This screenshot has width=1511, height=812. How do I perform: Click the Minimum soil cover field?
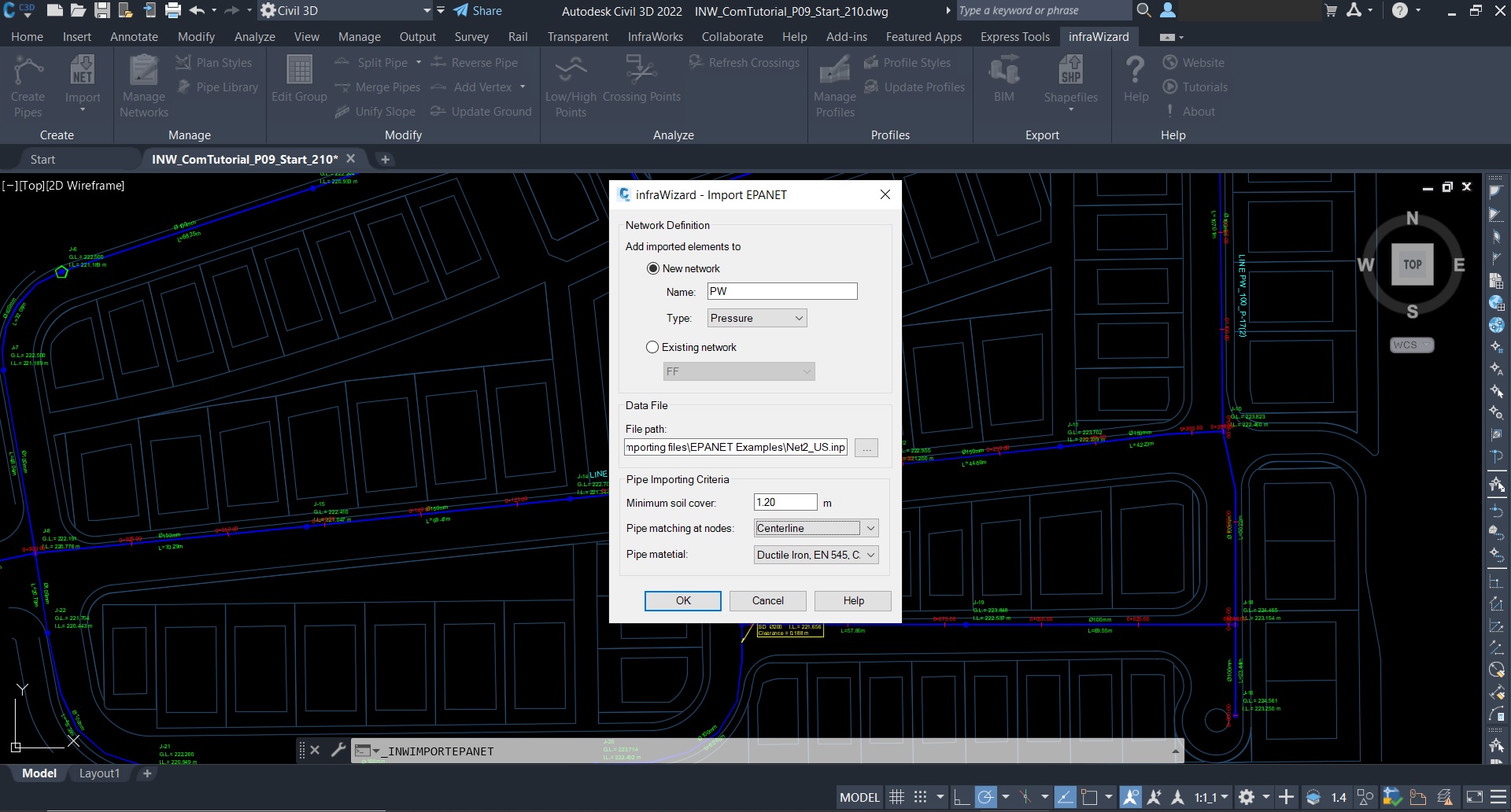click(785, 502)
